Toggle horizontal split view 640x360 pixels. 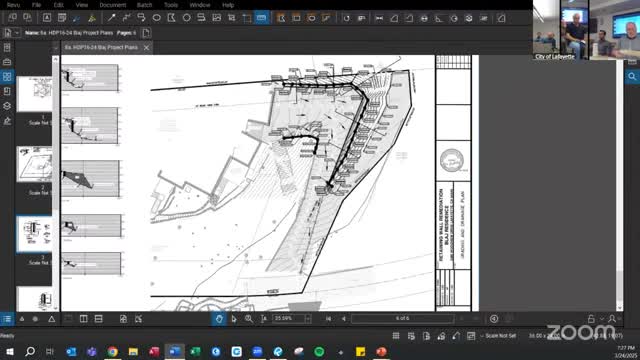[98, 319]
